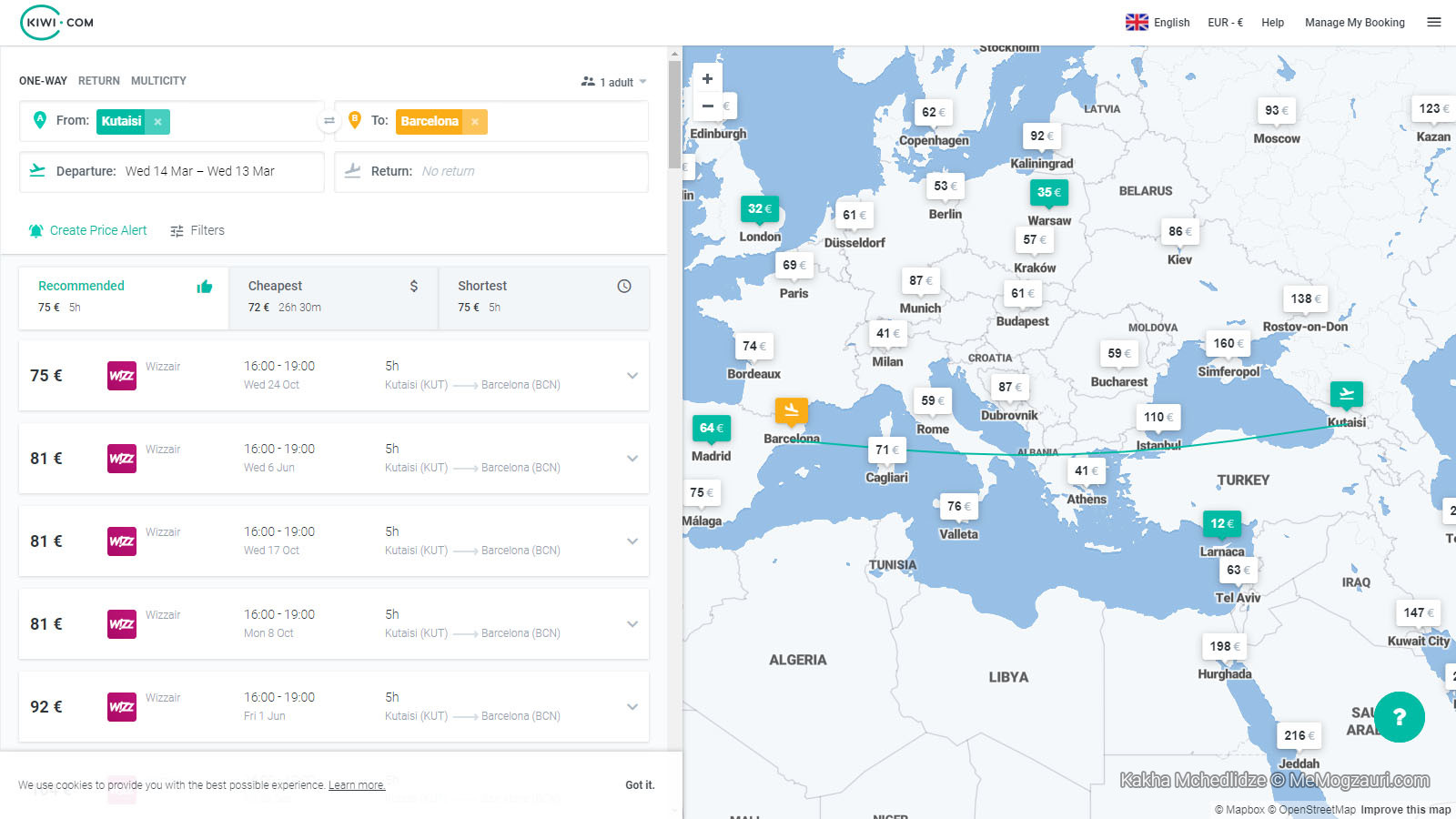The image size is (1456, 819).
Task: Open the 1 adult passengers dropdown
Action: (614, 82)
